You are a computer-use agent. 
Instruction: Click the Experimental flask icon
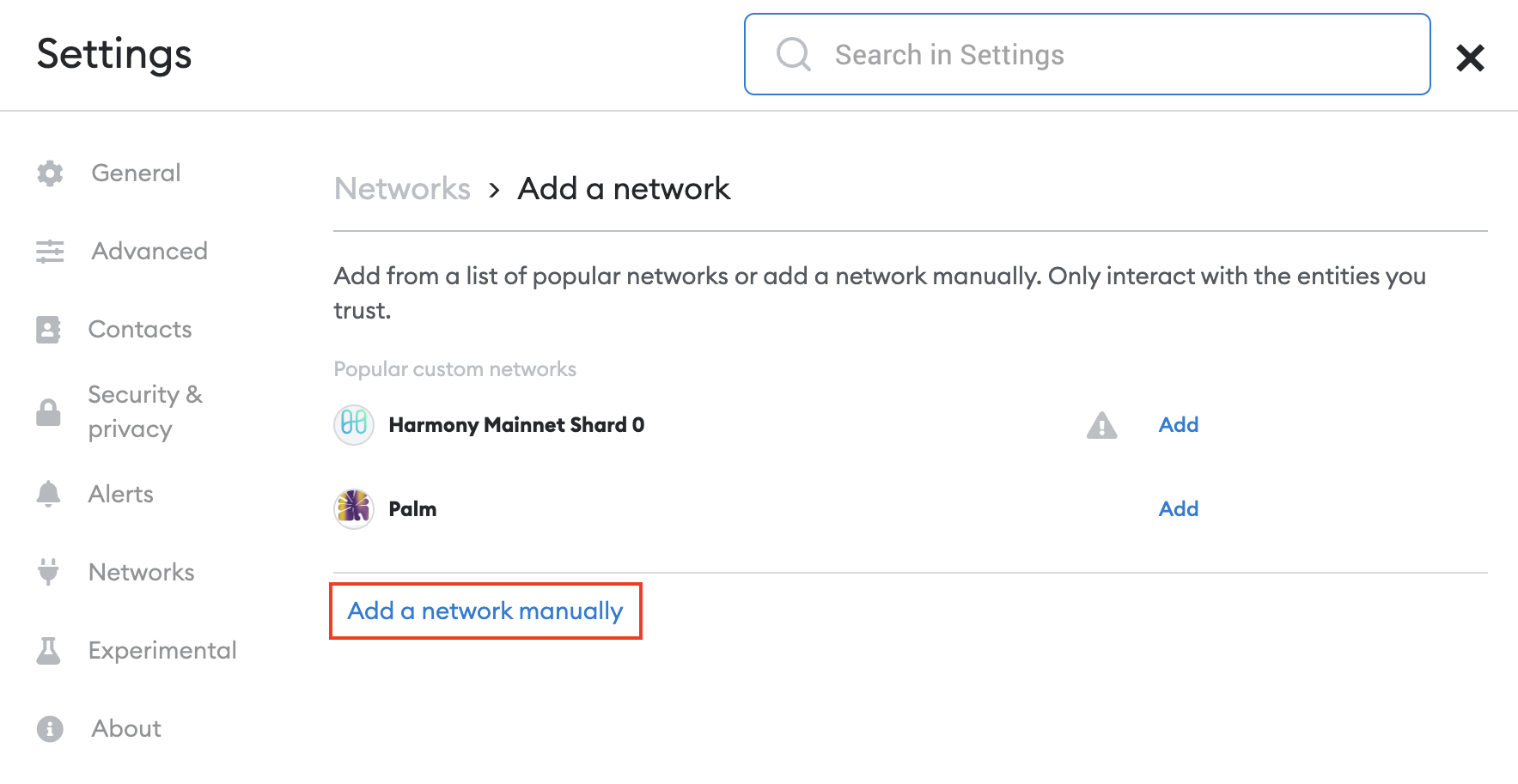(x=48, y=651)
